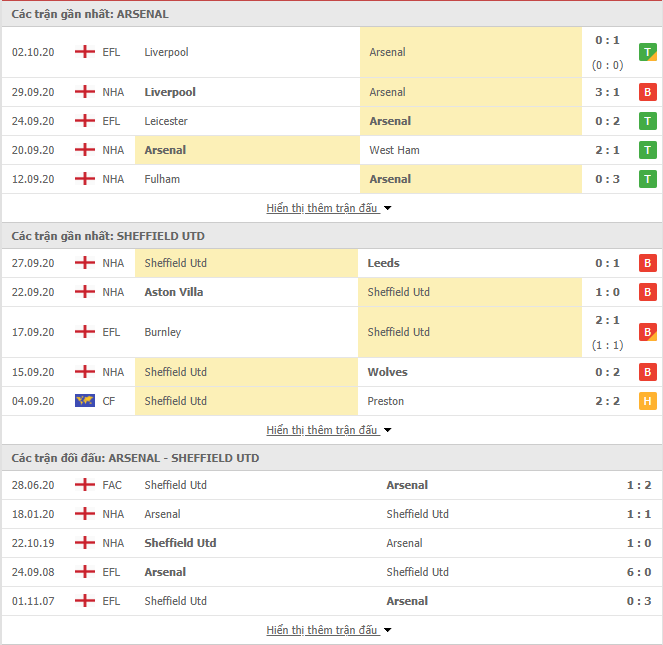663x645 pixels.
Task: Click bold Liverpool team name on 29.09.20
Action: [x=170, y=92]
